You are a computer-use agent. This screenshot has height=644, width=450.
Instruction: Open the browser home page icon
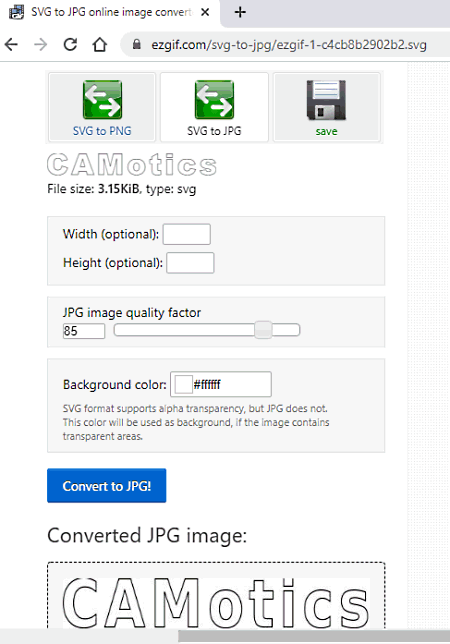click(99, 44)
